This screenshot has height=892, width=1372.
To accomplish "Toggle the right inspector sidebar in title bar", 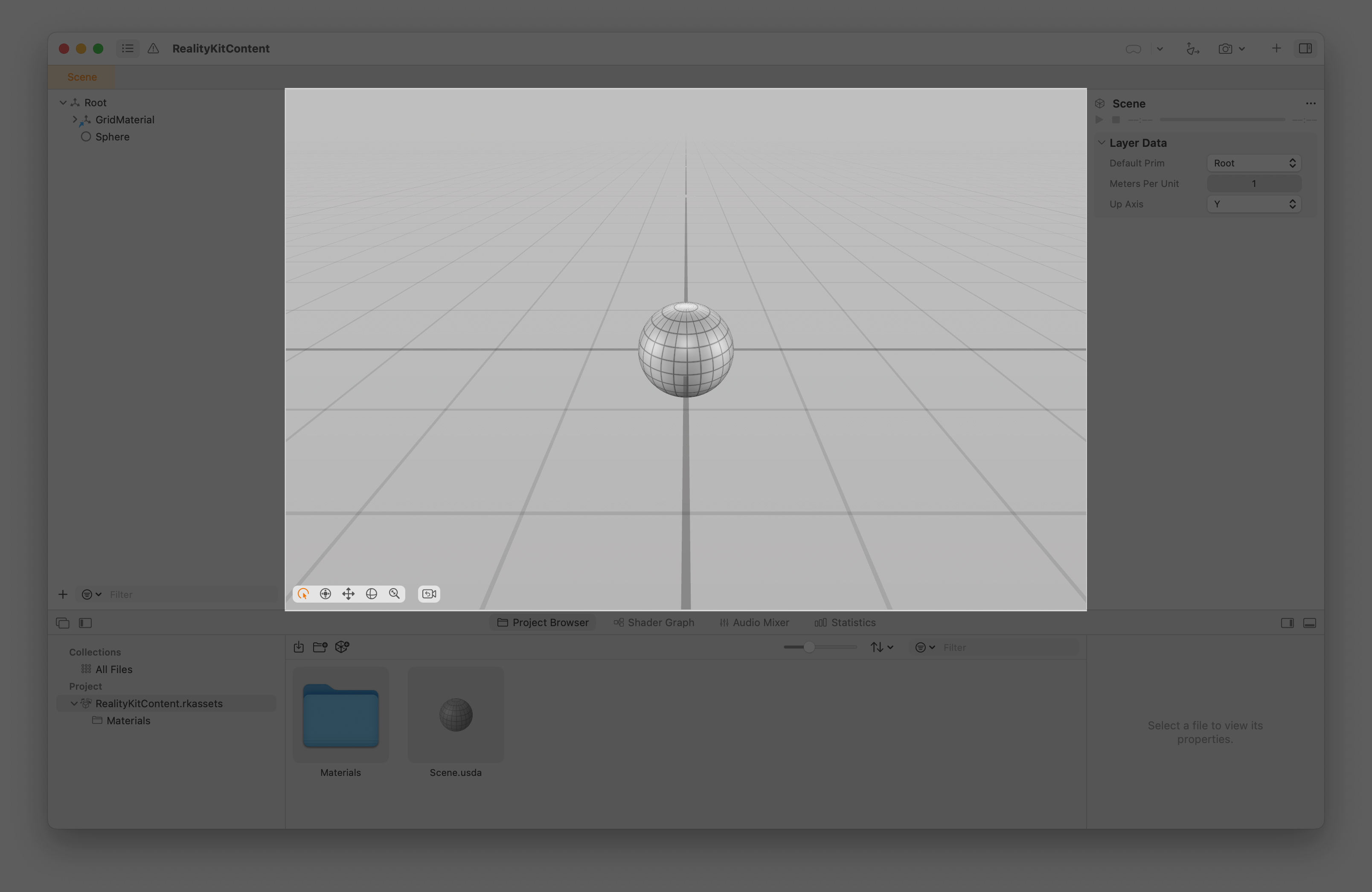I will click(x=1305, y=49).
